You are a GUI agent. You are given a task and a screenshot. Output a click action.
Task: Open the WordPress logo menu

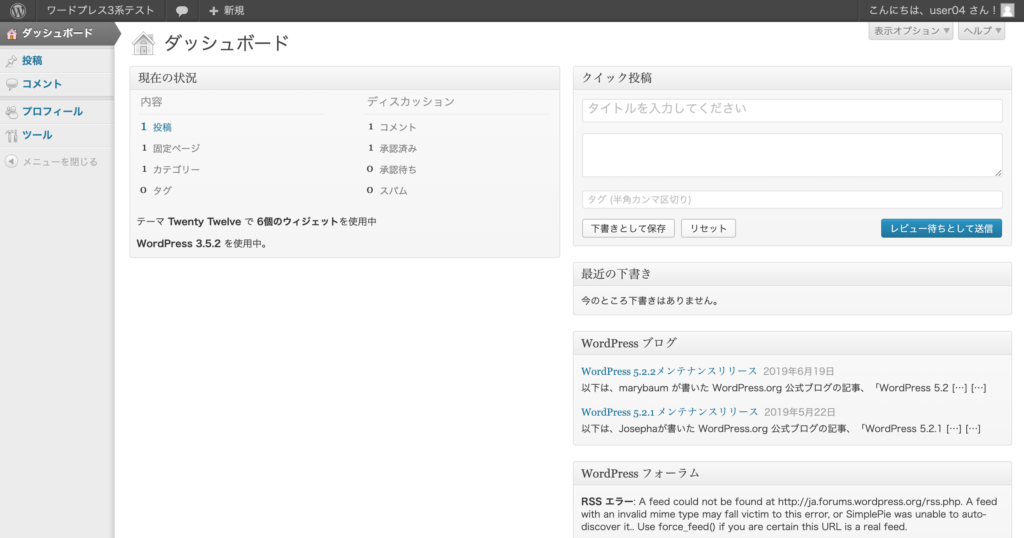pyautogui.click(x=18, y=10)
